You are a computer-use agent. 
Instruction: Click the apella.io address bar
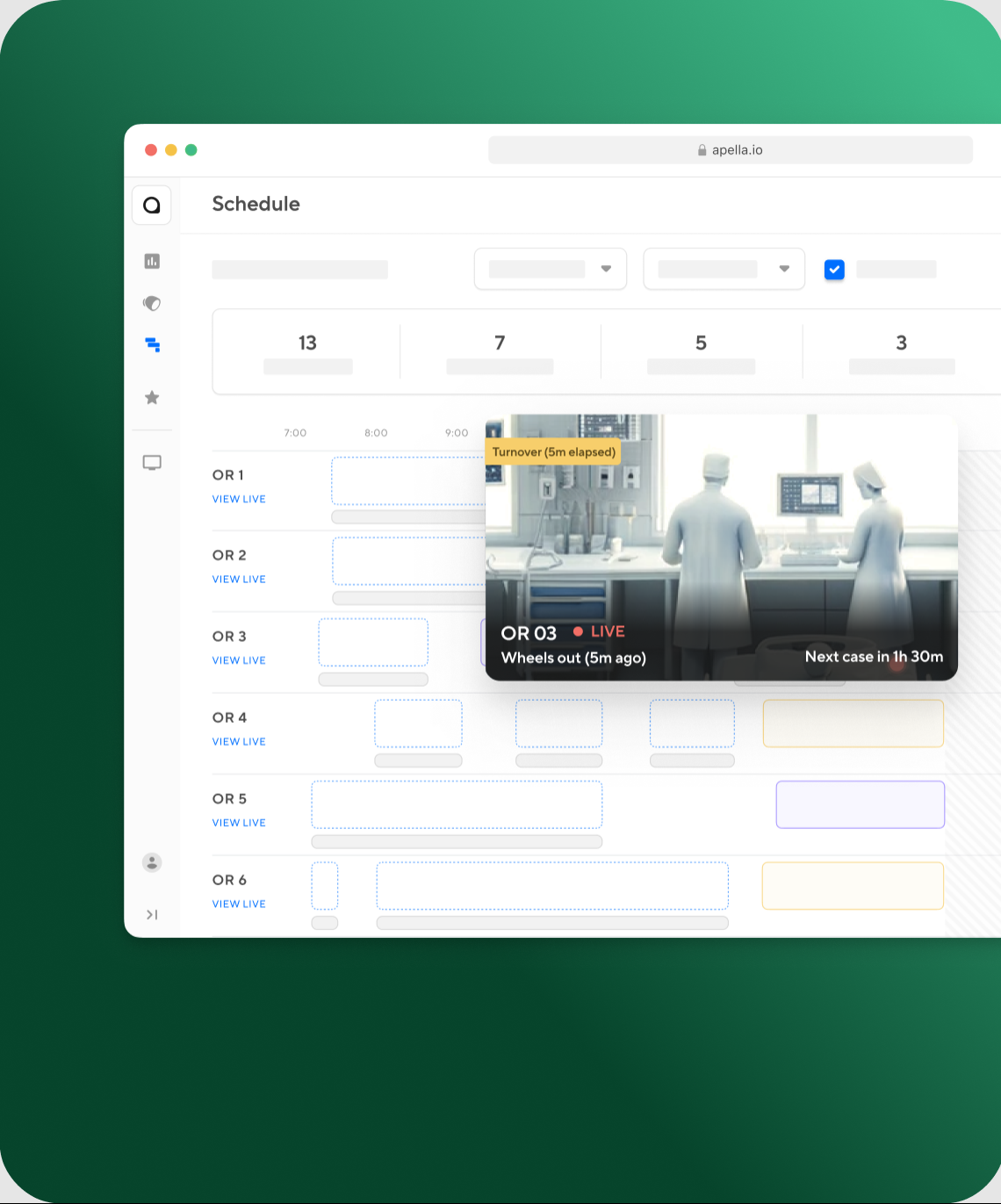(731, 150)
